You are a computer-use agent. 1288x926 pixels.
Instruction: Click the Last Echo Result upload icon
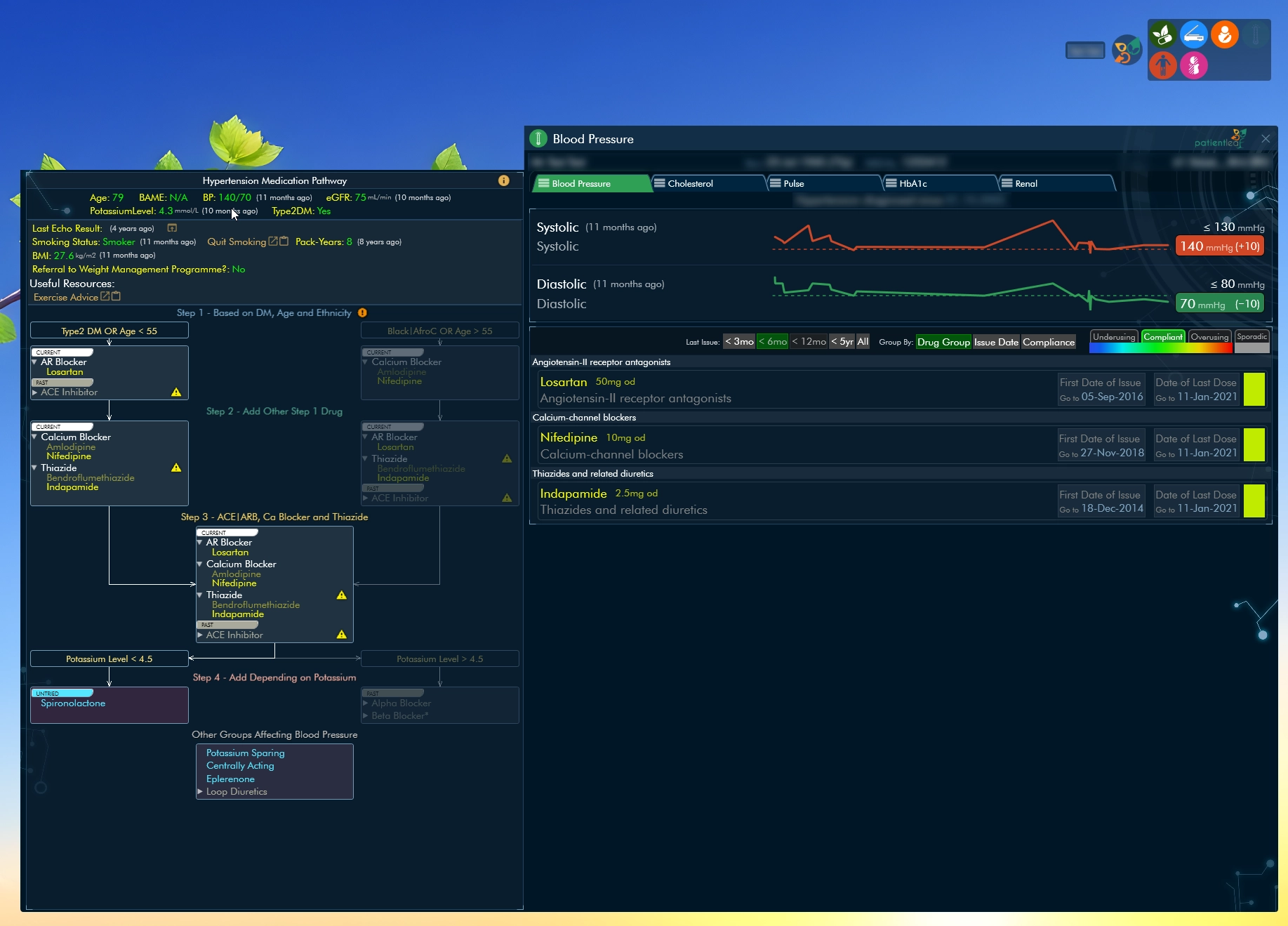(172, 228)
